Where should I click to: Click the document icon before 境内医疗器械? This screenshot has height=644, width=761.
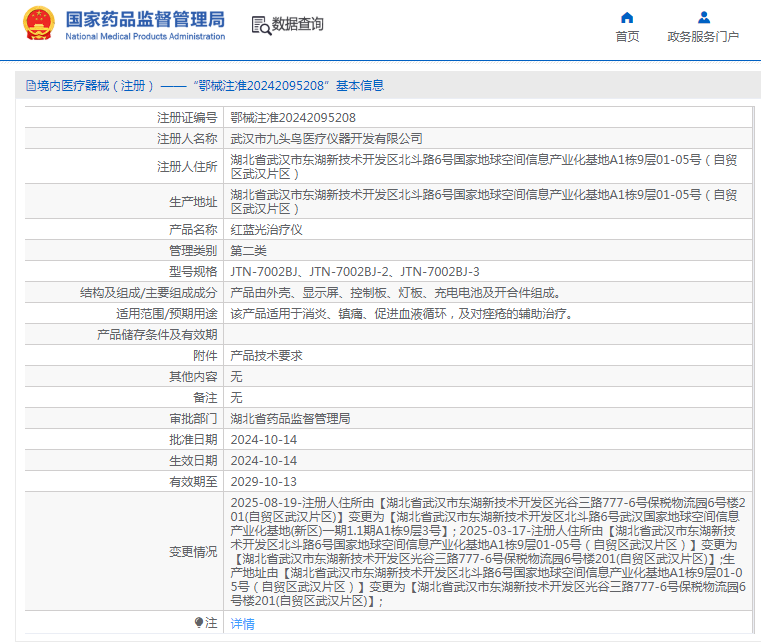point(29,86)
